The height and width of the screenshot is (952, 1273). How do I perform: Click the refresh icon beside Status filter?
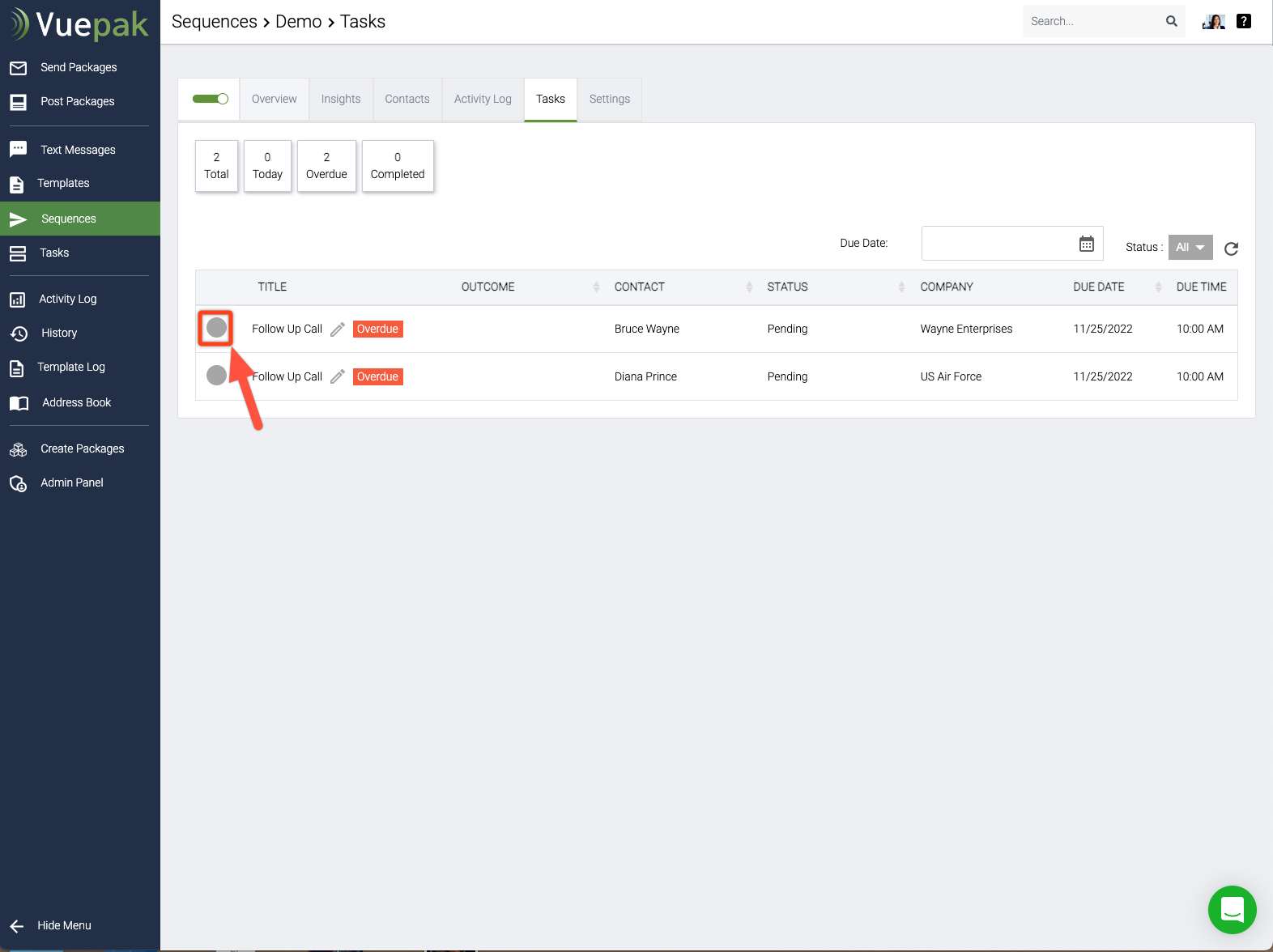click(1231, 249)
